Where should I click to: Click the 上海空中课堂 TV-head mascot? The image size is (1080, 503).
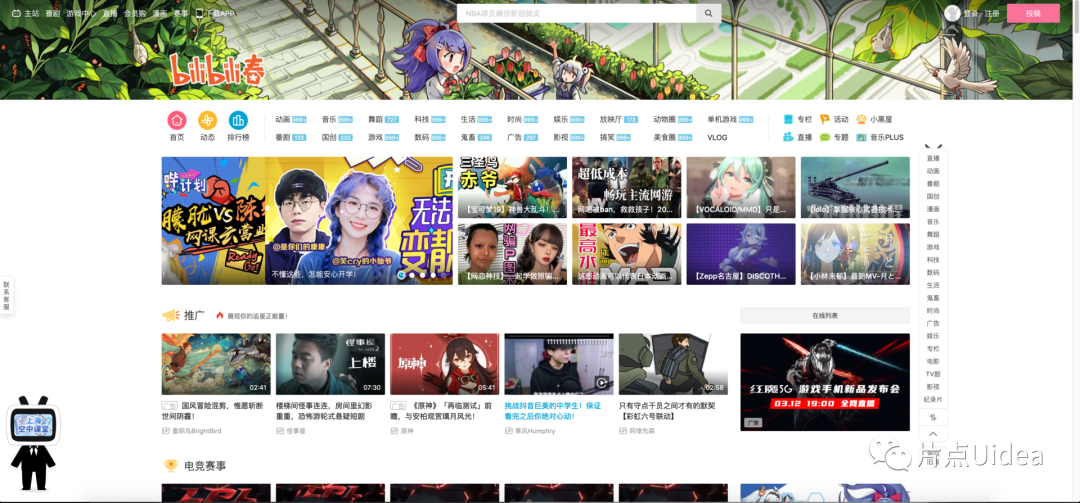(x=32, y=442)
